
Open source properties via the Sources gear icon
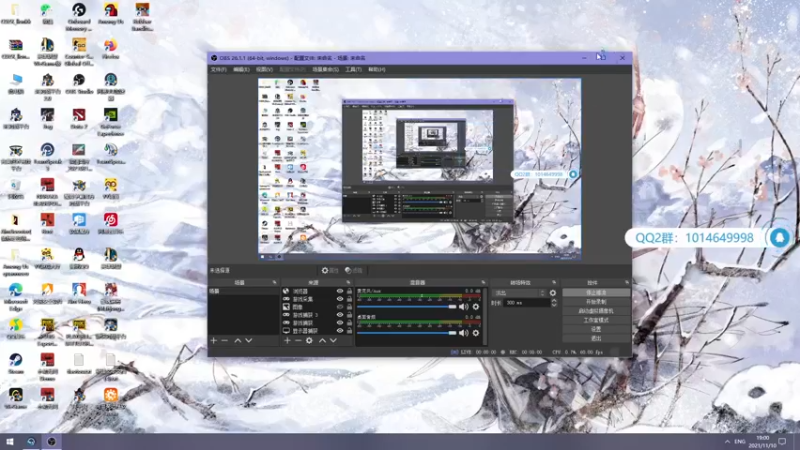(309, 340)
